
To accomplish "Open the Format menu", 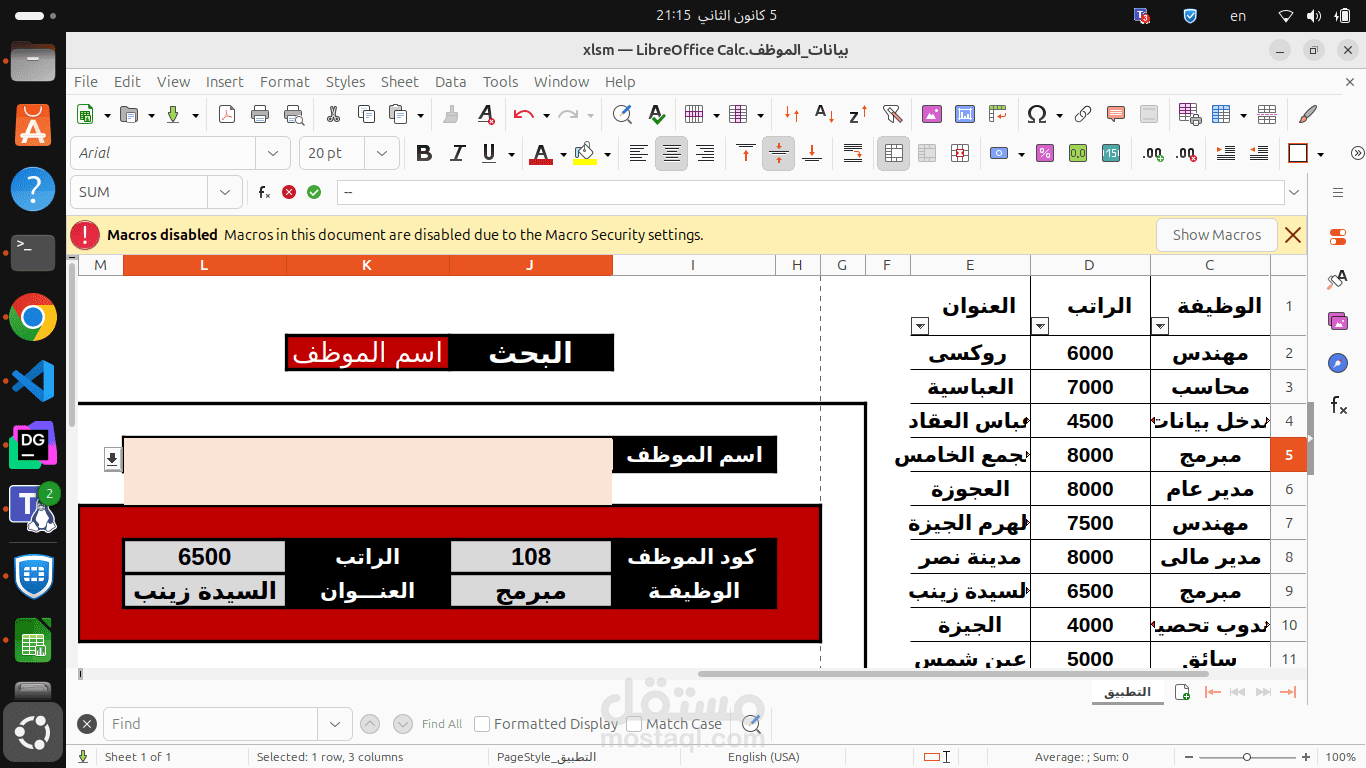I will (285, 82).
